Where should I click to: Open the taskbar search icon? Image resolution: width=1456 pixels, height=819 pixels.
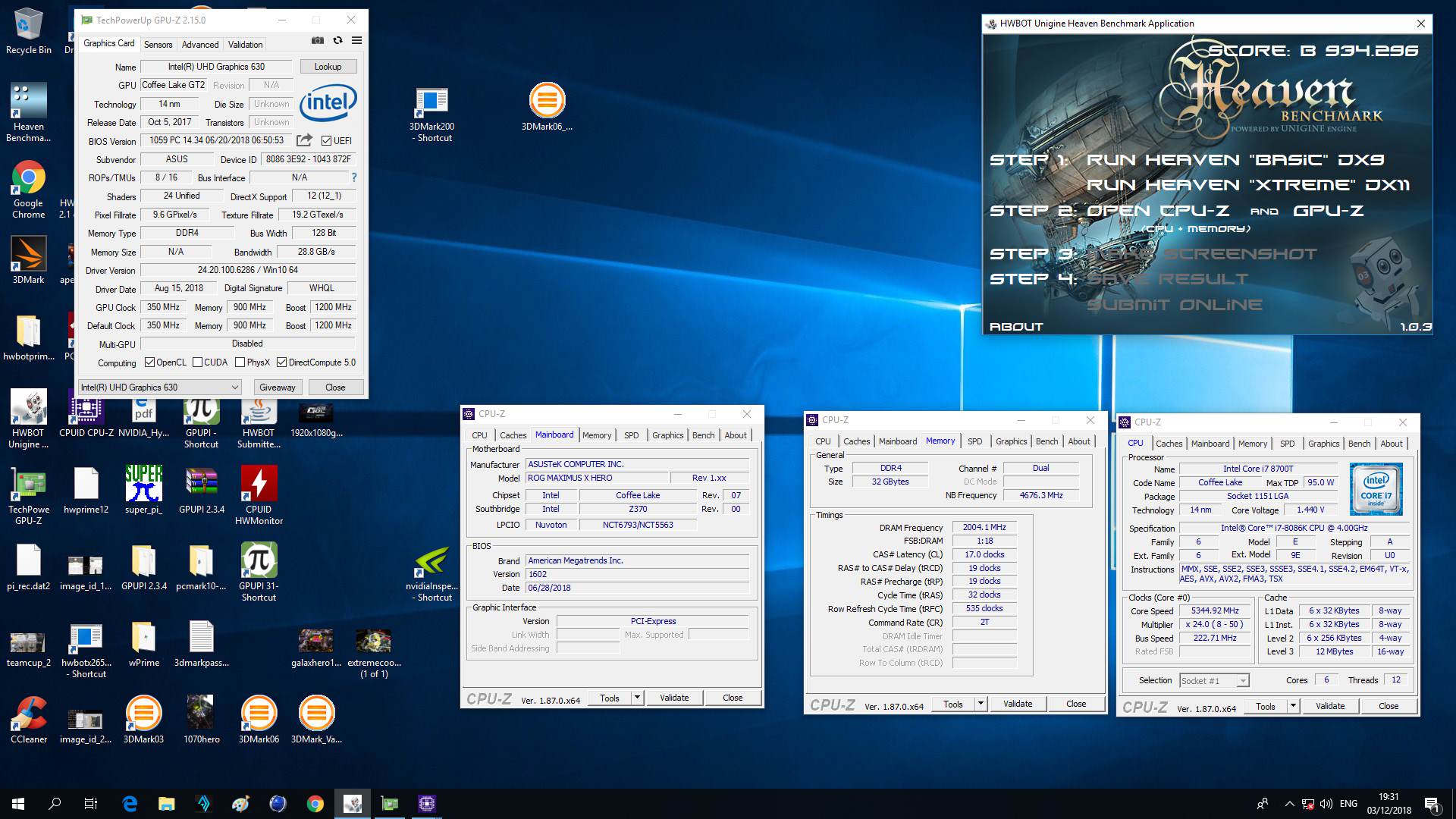[55, 804]
